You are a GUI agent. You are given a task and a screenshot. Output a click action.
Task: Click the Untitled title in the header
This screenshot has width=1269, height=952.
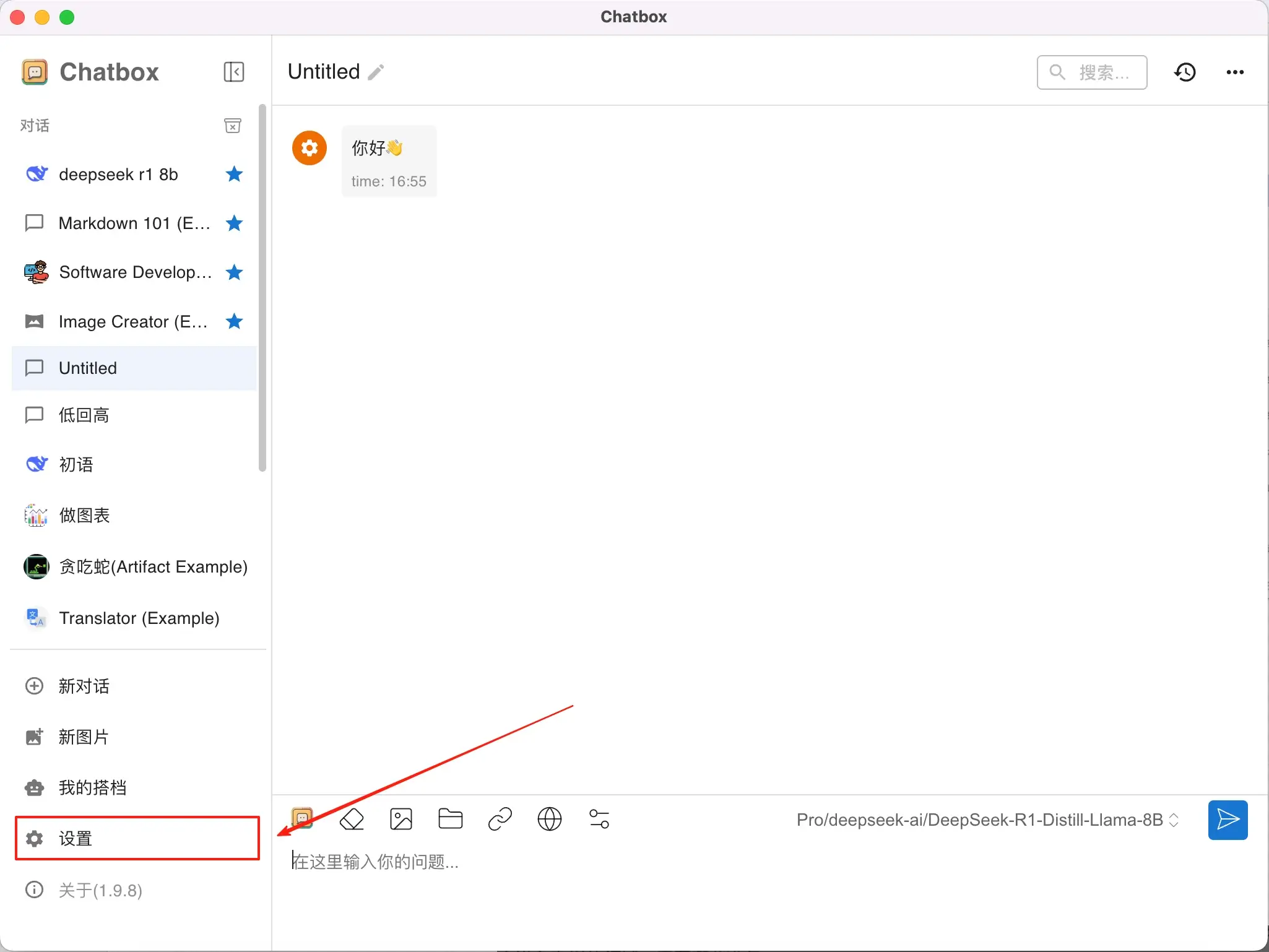(324, 72)
